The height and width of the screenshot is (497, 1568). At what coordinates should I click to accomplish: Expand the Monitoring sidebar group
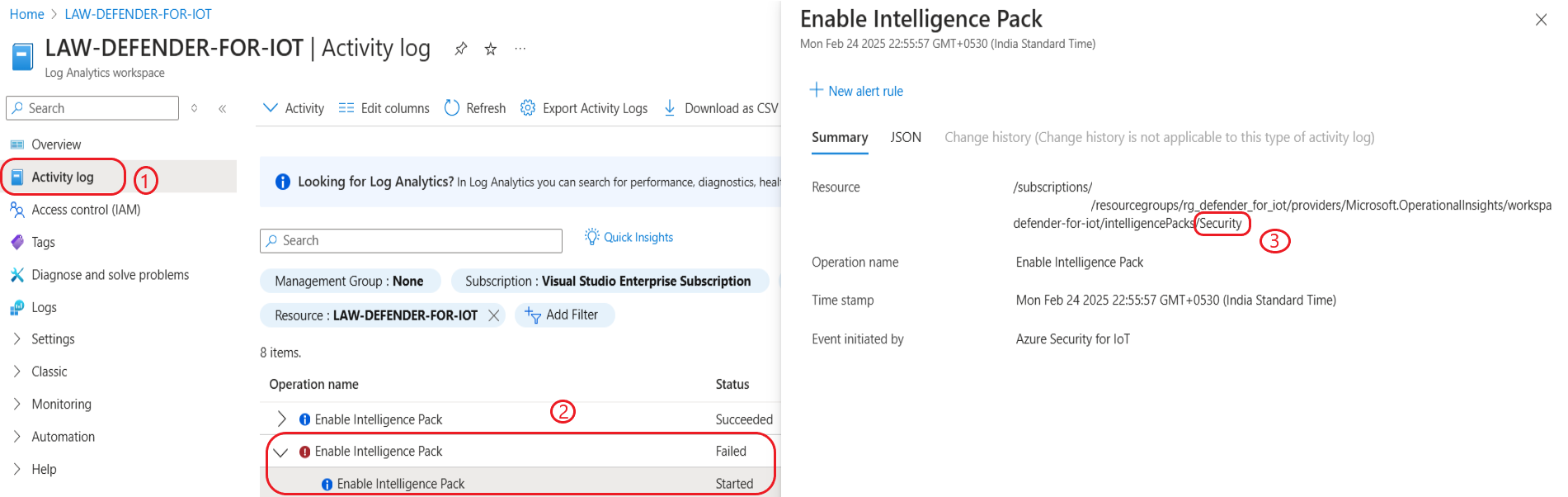61,404
